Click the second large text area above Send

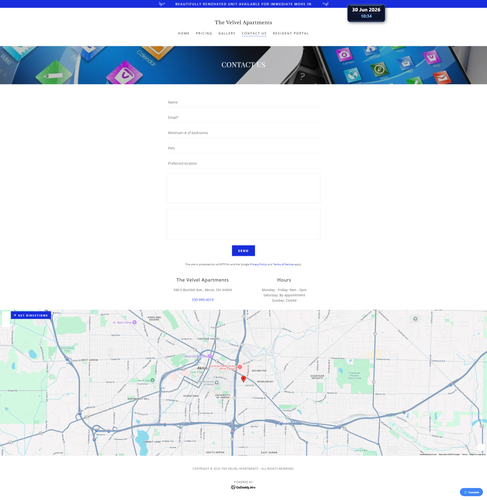point(243,224)
